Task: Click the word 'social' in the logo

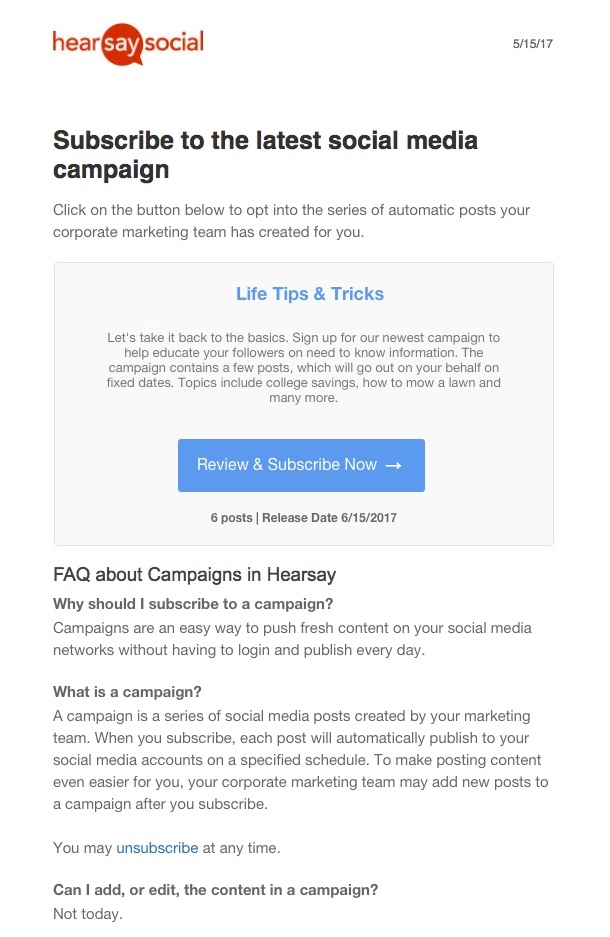Action: [174, 42]
